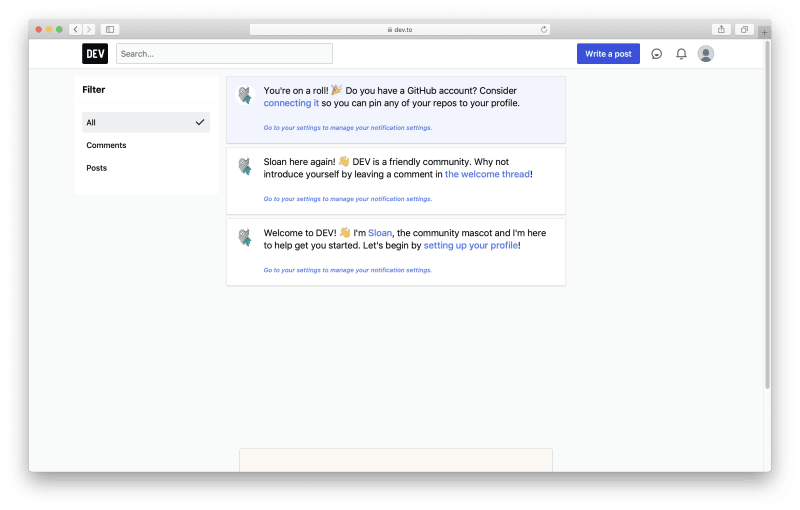Click Safari's share button
This screenshot has height=510, width=800.
[721, 30]
